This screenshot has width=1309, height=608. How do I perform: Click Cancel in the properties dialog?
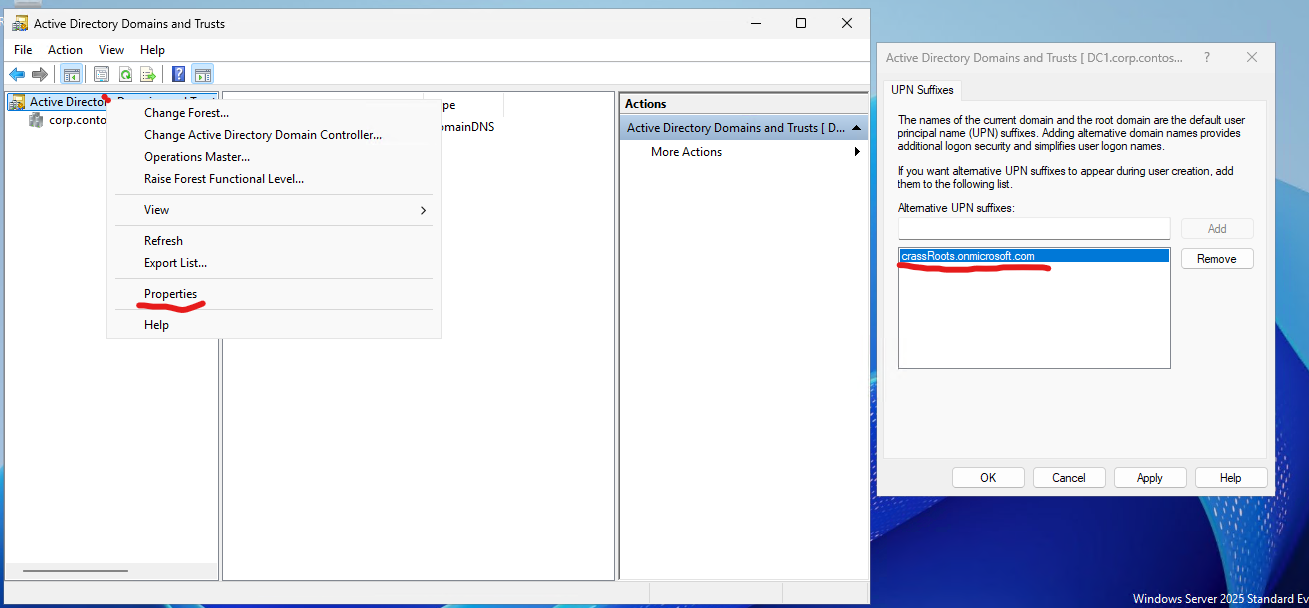point(1069,478)
